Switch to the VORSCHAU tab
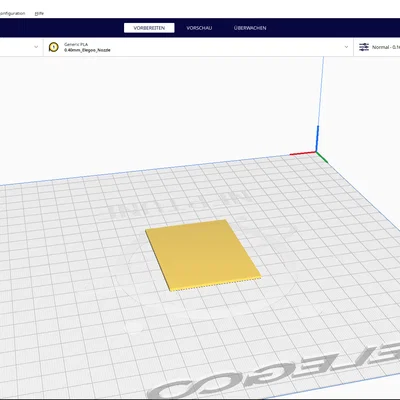The width and height of the screenshot is (400, 400). (199, 28)
